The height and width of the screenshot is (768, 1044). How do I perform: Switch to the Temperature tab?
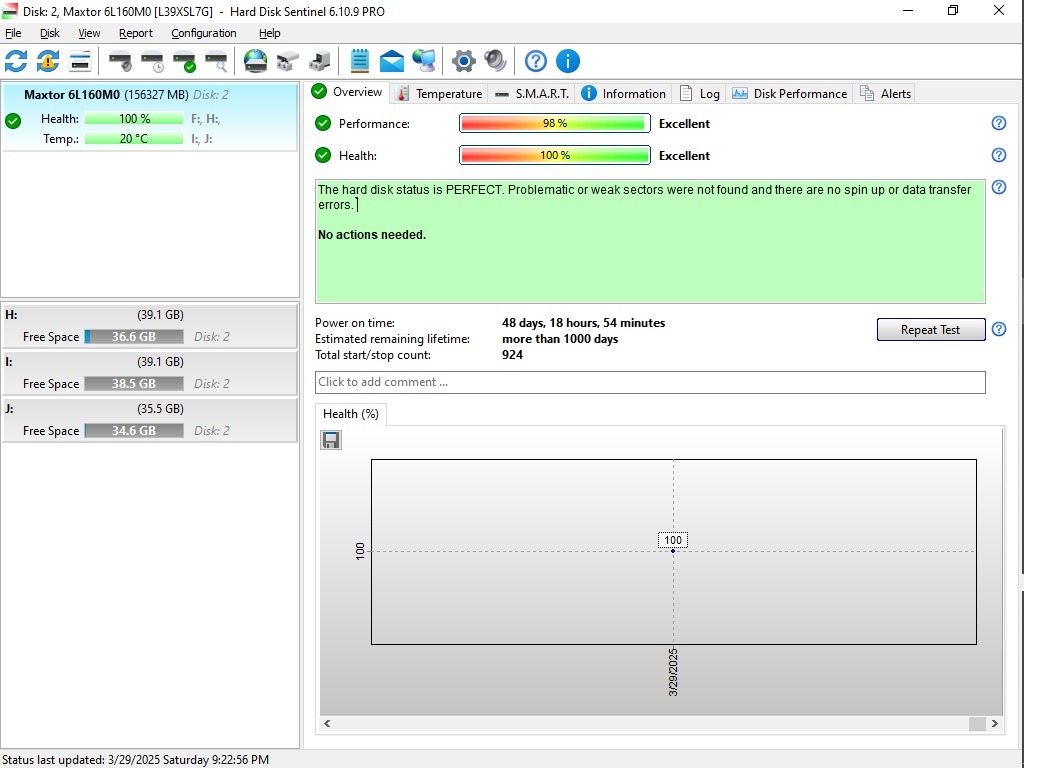click(x=439, y=94)
